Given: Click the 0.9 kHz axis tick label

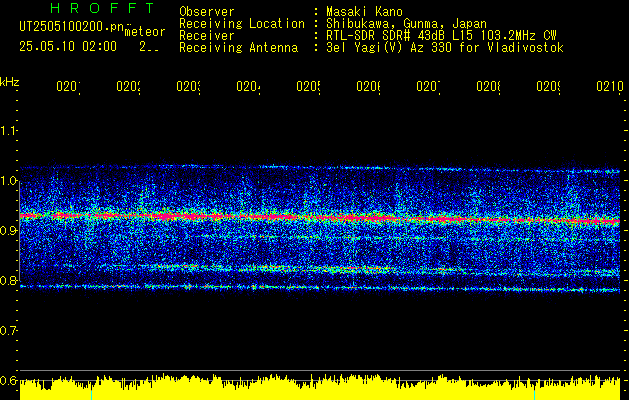Looking at the screenshot, I should (9, 230).
